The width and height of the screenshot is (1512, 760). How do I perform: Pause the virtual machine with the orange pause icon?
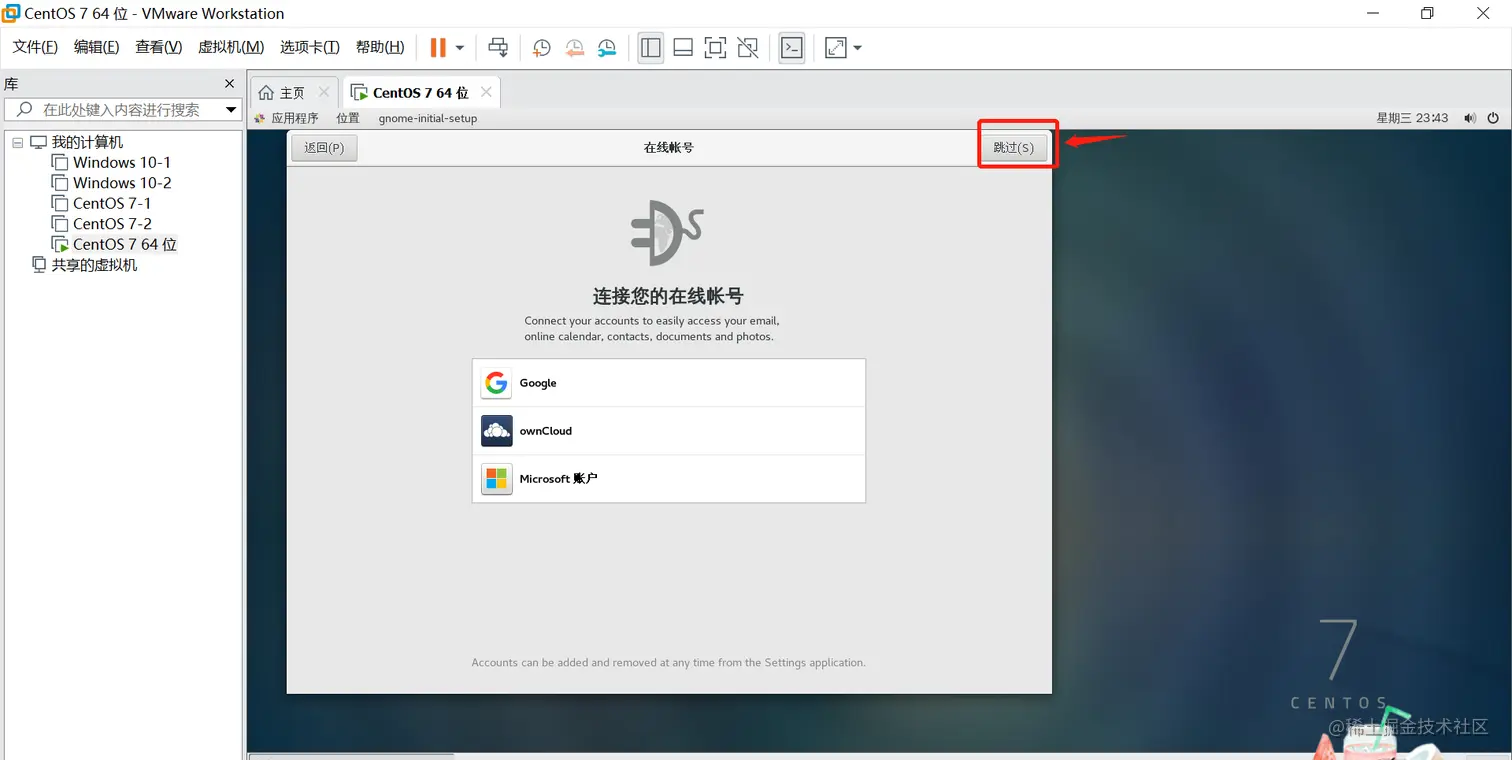point(438,47)
